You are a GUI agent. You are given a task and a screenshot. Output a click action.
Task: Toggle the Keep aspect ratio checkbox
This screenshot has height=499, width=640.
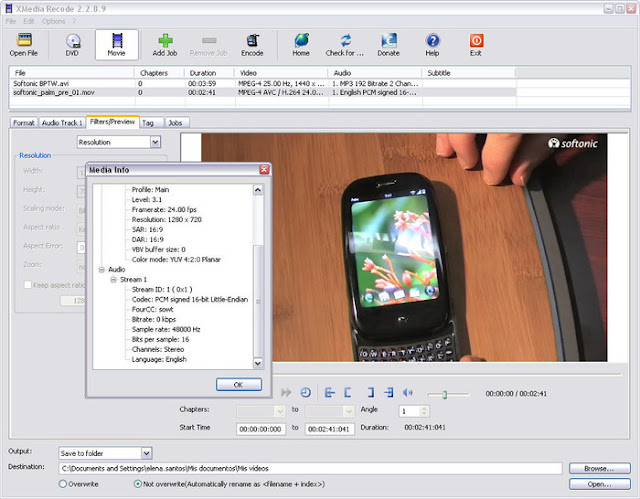[x=28, y=285]
